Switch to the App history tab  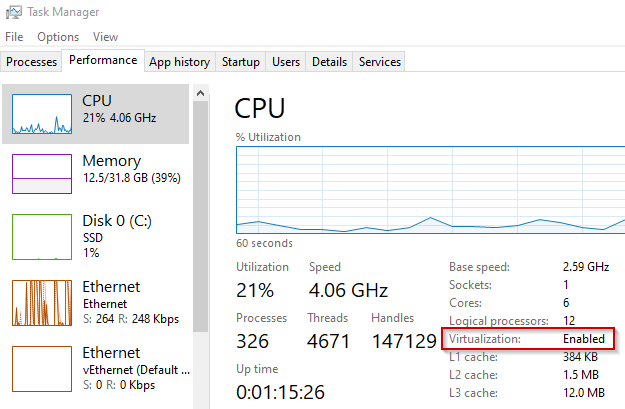(x=179, y=62)
